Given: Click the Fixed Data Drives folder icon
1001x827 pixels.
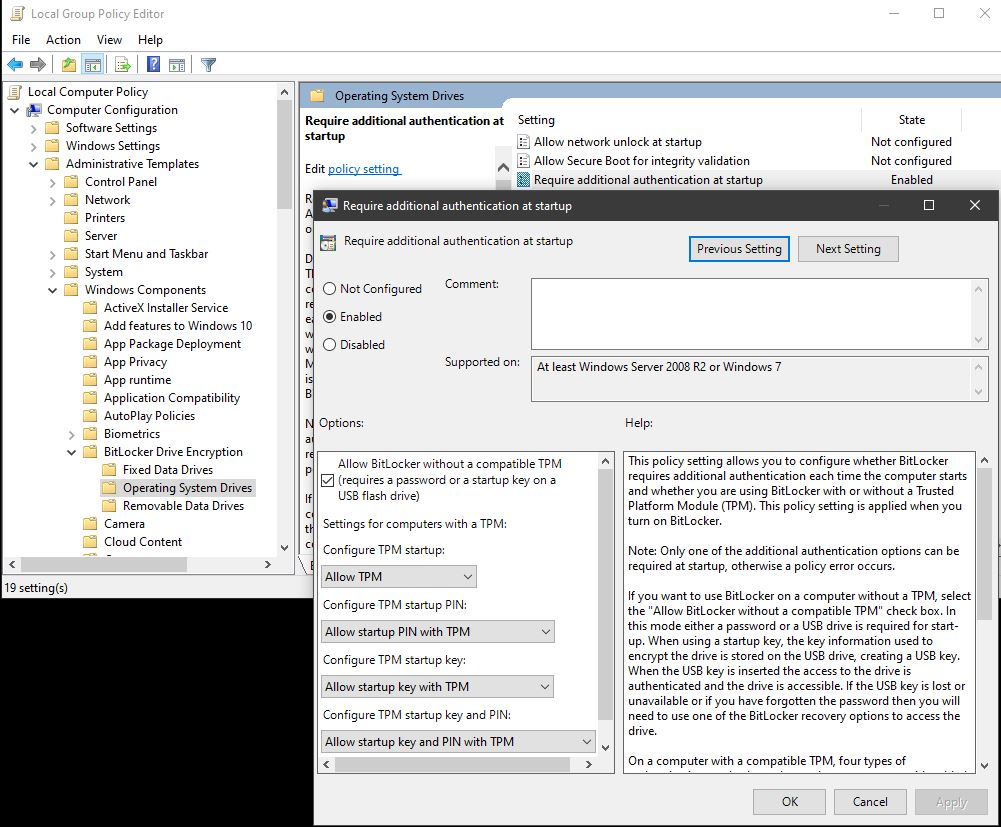Looking at the screenshot, I should (109, 470).
